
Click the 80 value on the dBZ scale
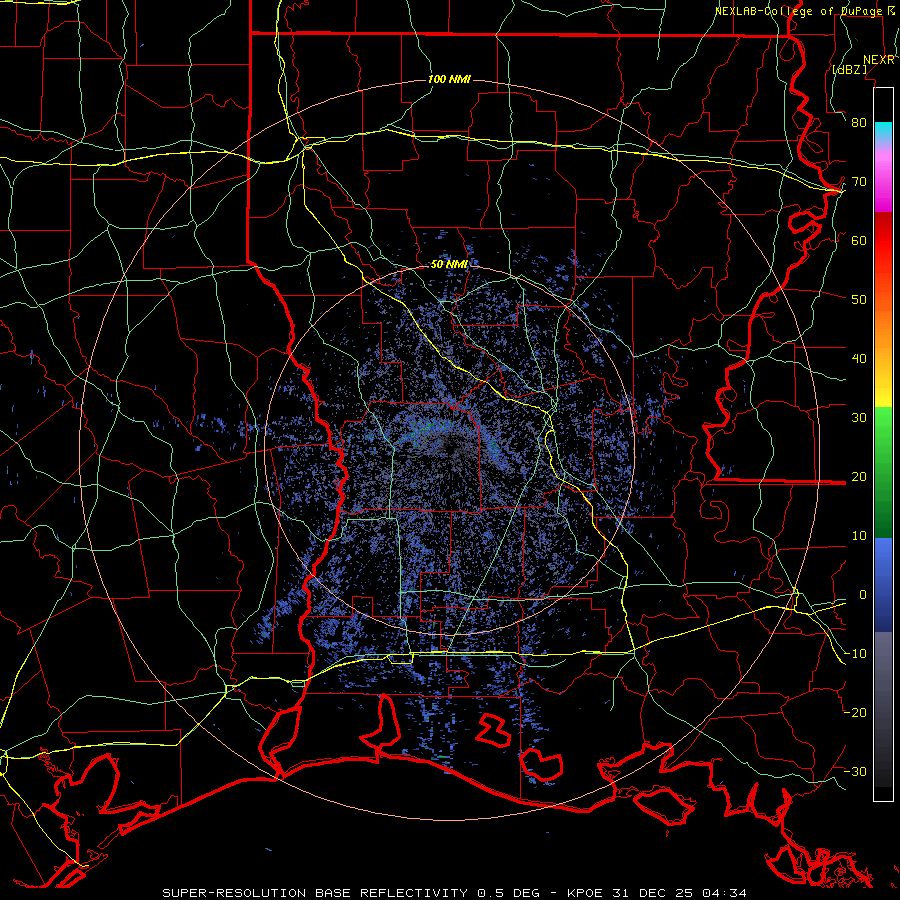(859, 122)
